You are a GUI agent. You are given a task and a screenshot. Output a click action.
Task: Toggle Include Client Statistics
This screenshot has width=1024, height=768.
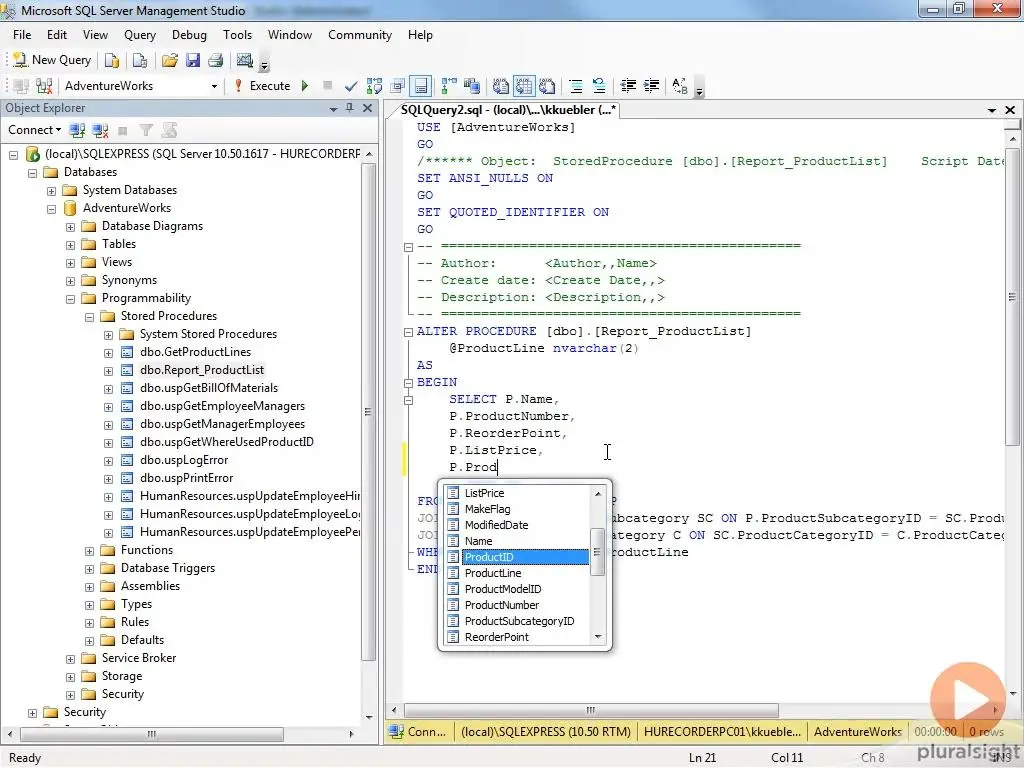click(x=472, y=86)
